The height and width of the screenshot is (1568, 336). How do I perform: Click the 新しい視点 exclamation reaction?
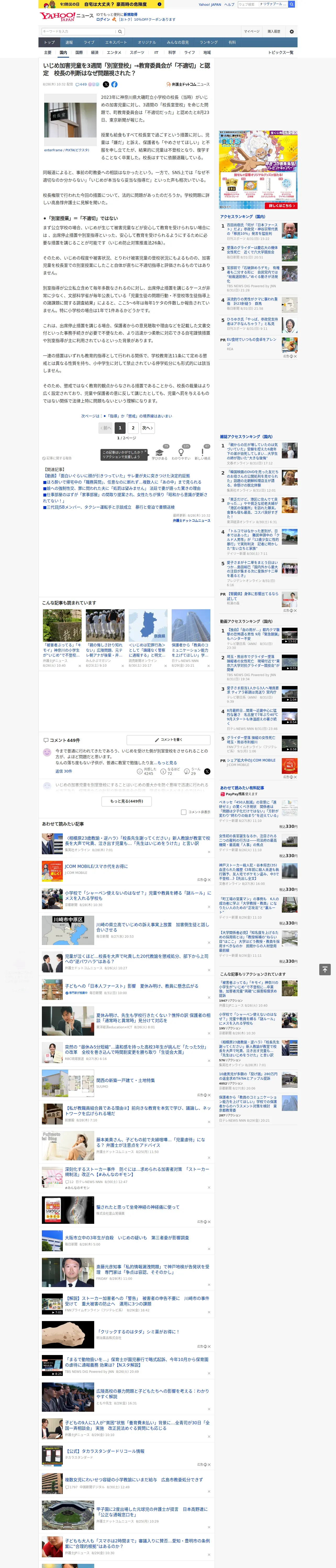click(x=203, y=452)
